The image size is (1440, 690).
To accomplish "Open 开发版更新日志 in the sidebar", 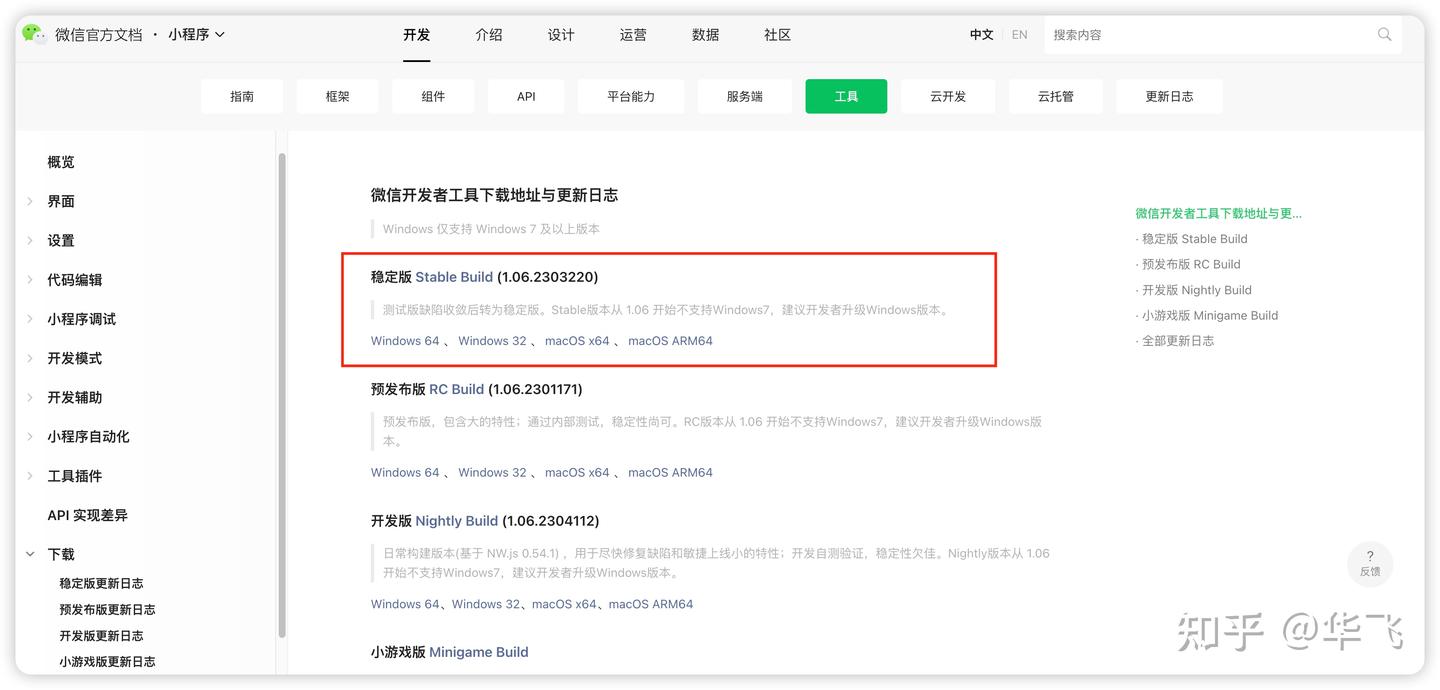I will (x=101, y=635).
